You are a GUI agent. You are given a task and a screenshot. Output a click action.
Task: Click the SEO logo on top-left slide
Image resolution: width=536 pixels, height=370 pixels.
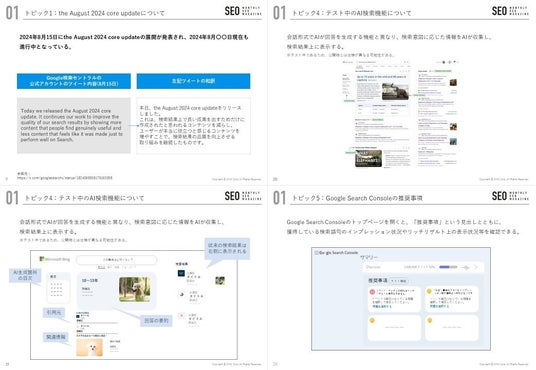243,11
